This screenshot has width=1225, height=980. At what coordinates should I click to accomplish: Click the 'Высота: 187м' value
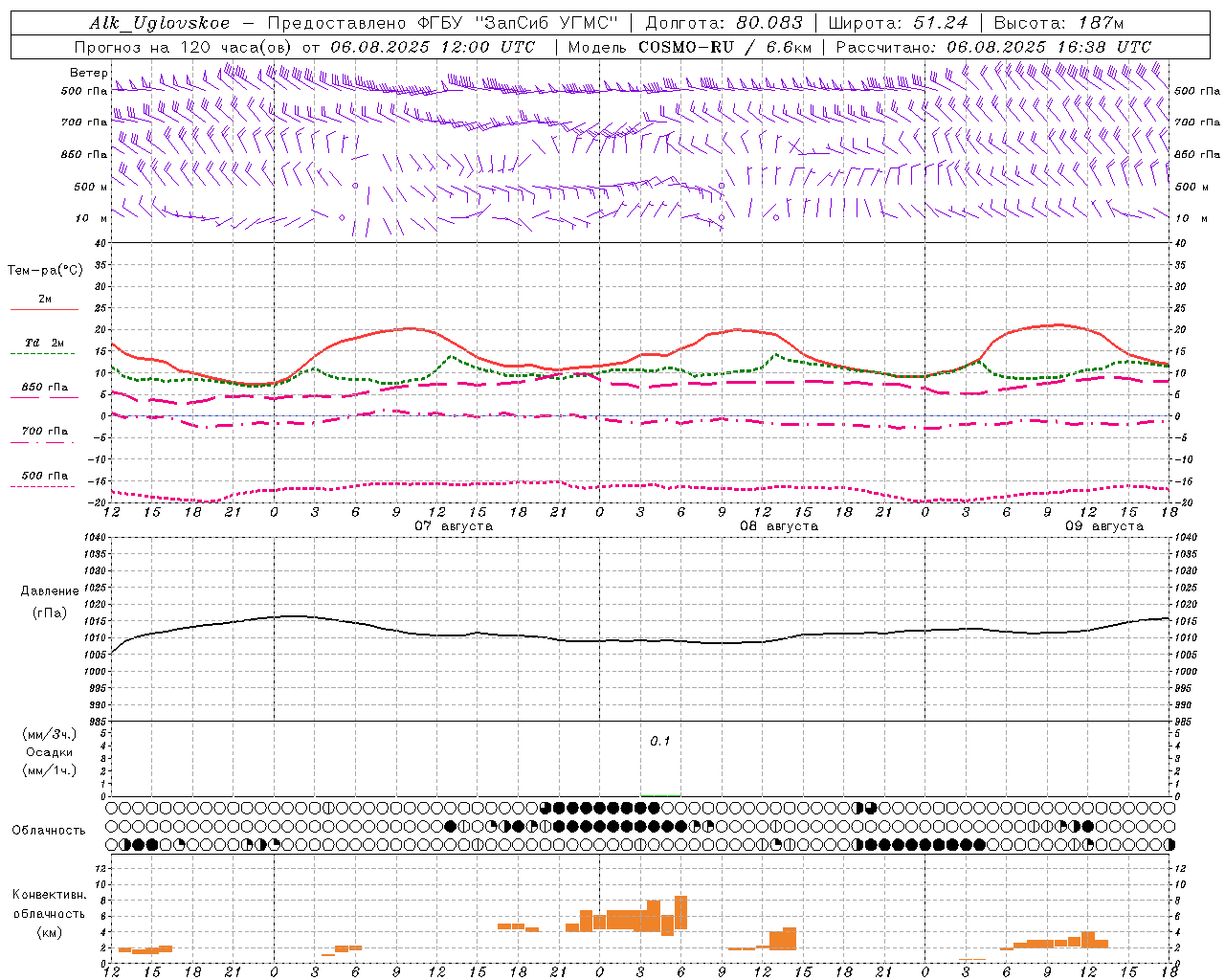point(1058,23)
